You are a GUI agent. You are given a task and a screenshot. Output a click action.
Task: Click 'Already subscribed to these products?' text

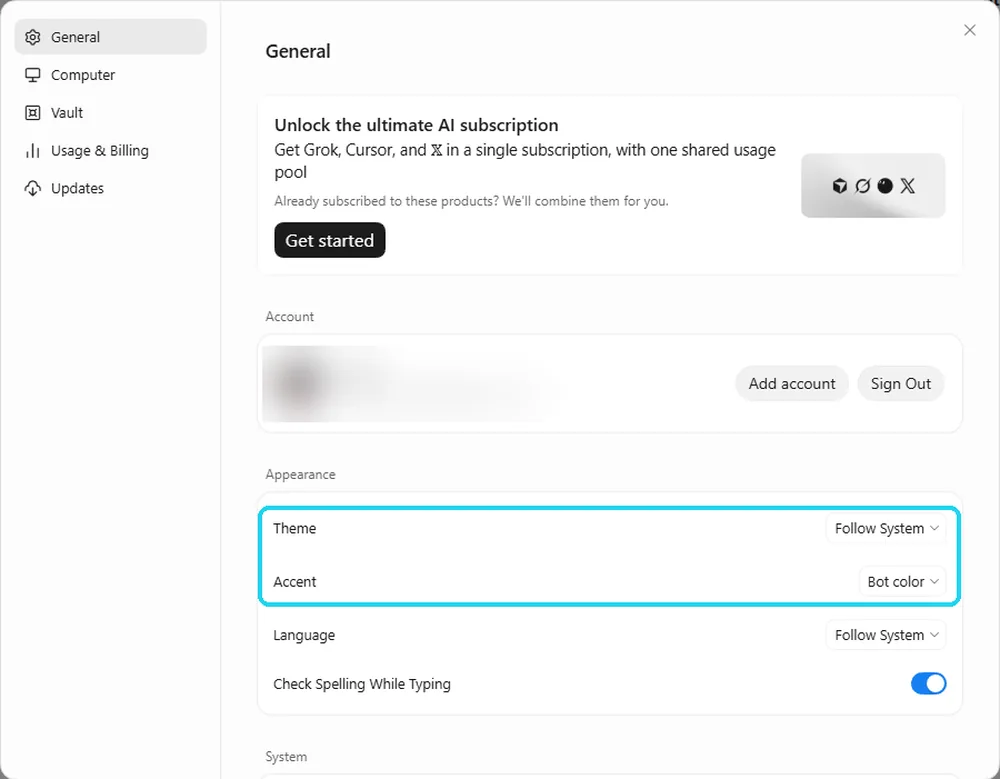pyautogui.click(x=386, y=201)
